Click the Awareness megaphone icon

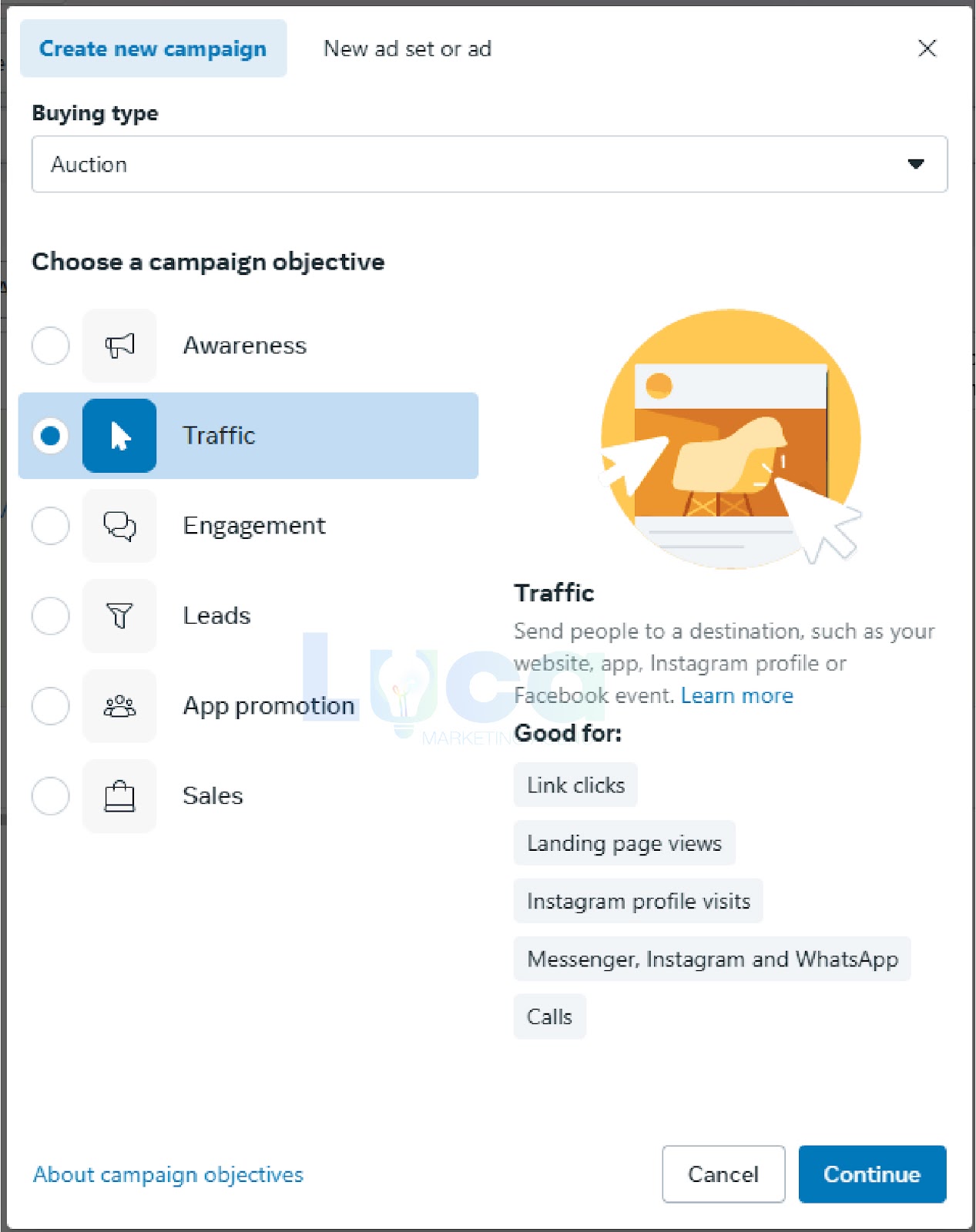tap(119, 346)
